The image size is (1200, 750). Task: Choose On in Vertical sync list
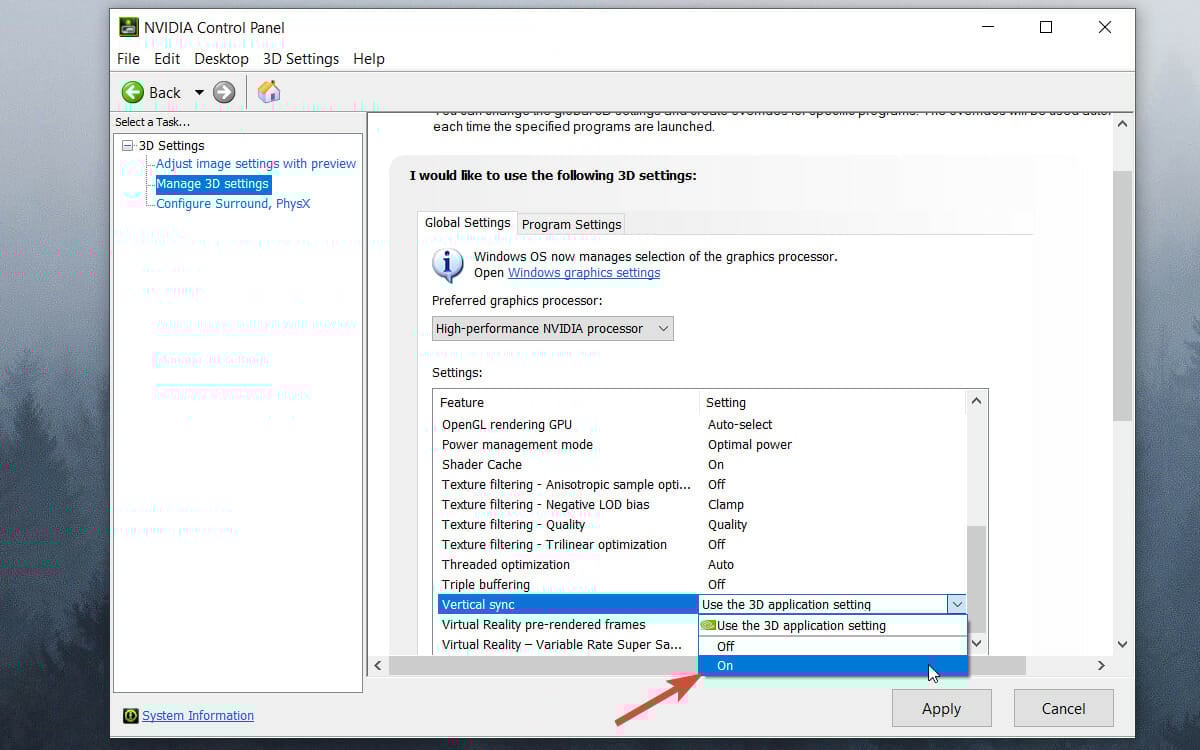click(832, 666)
